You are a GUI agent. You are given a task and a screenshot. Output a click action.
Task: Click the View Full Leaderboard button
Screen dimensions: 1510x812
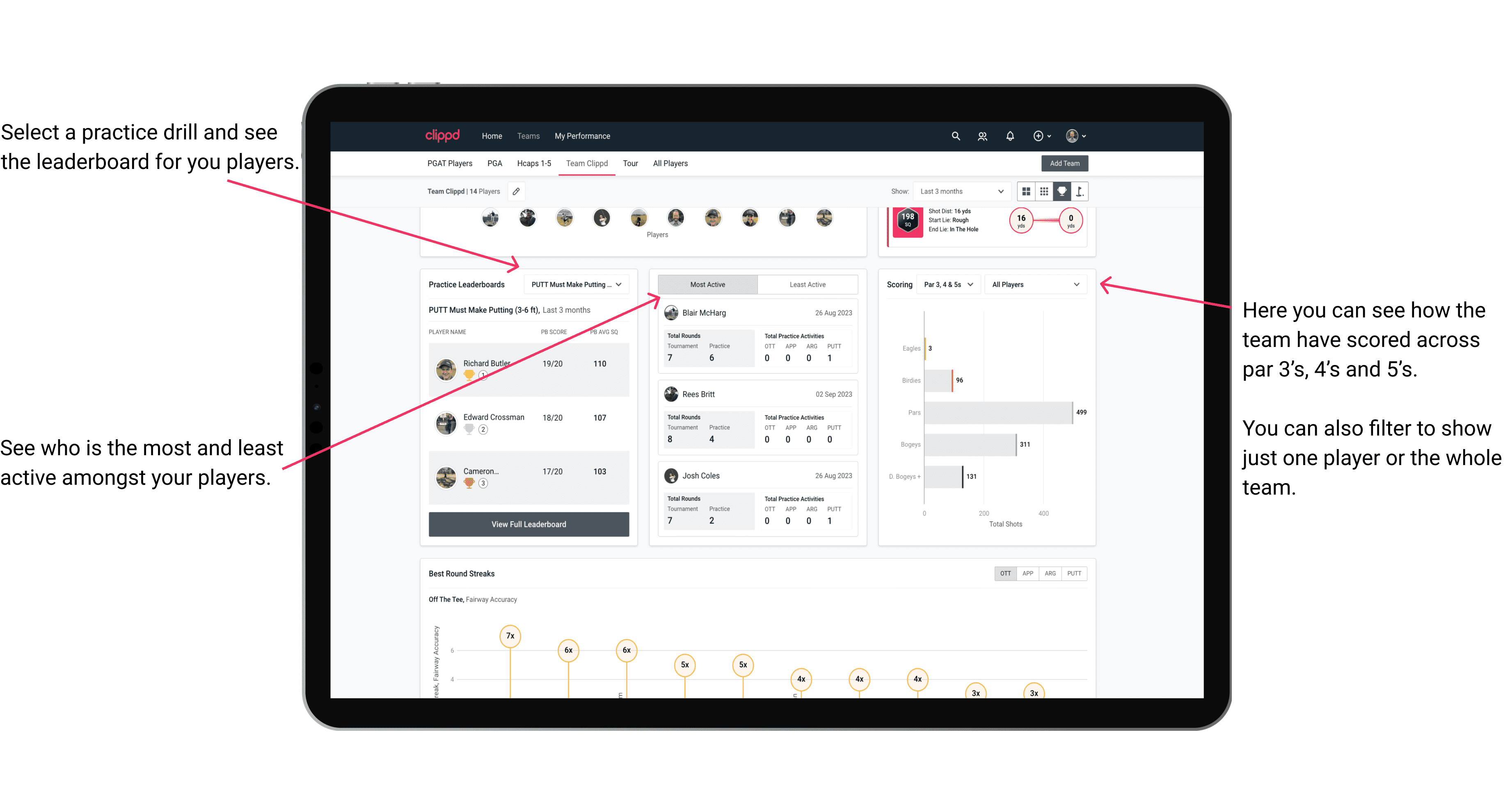pos(528,524)
